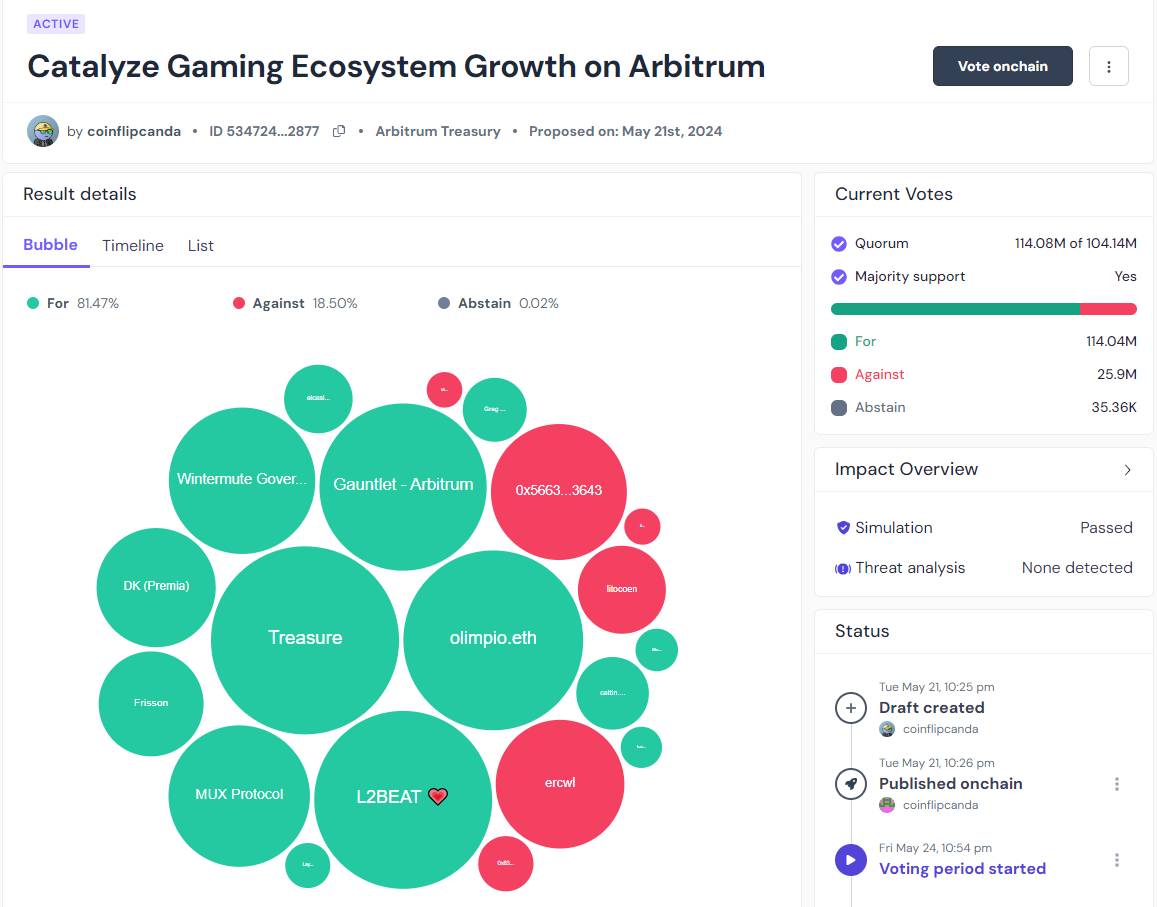The height and width of the screenshot is (907, 1157).
Task: Open coinflipcanda under Draft created
Action: point(940,729)
